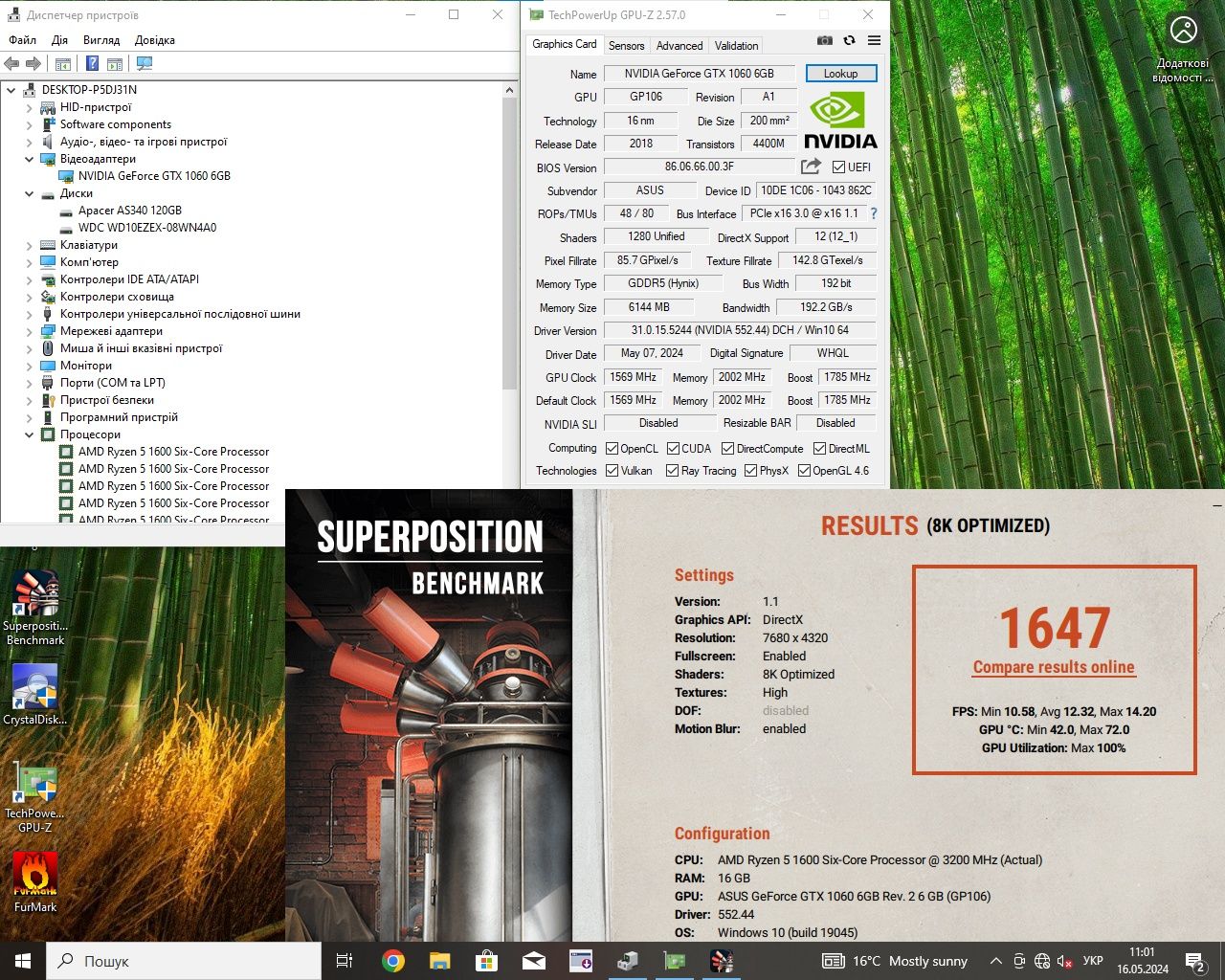Click the Bus Interface question mark

click(x=873, y=213)
